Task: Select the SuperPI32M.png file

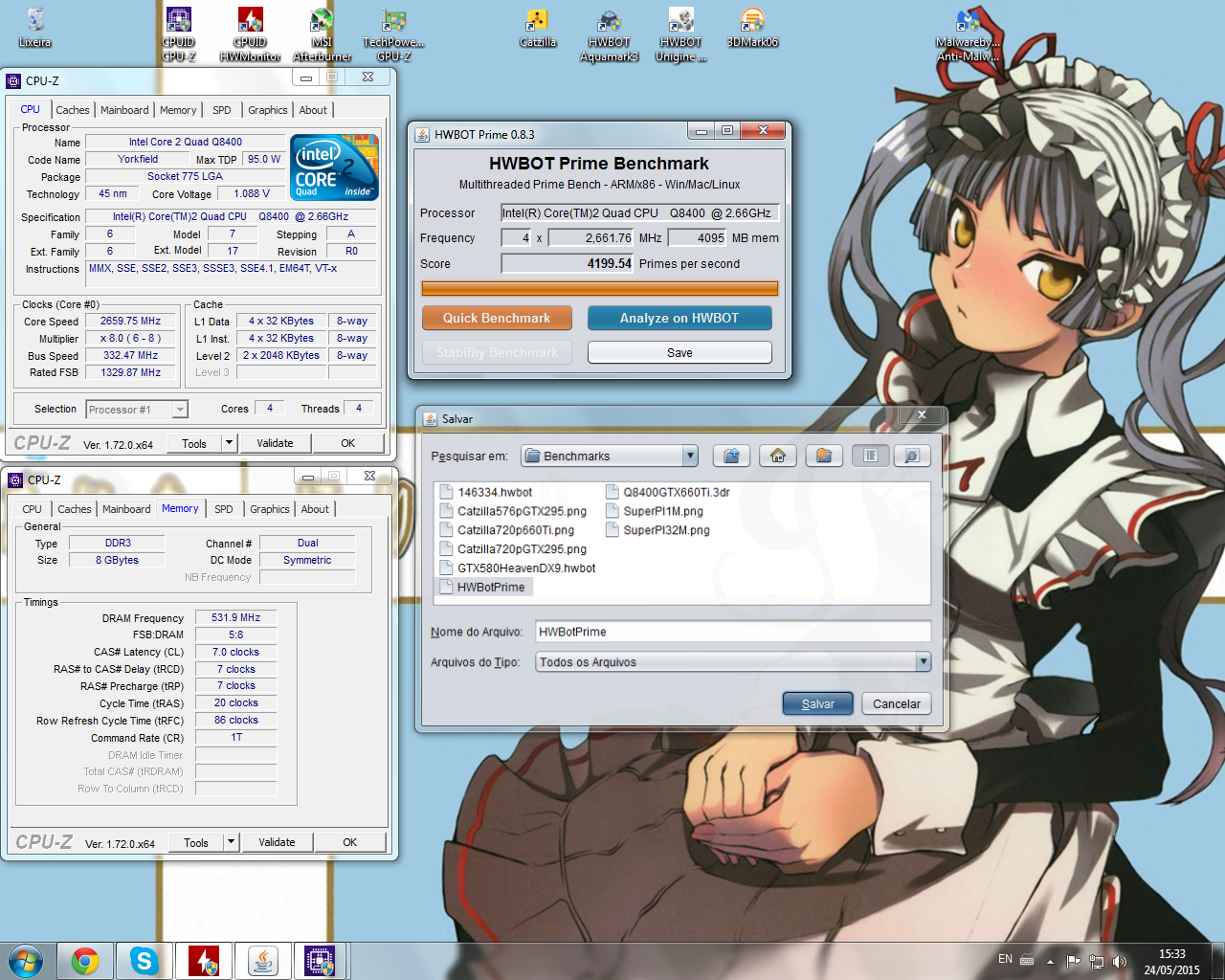Action: [658, 530]
